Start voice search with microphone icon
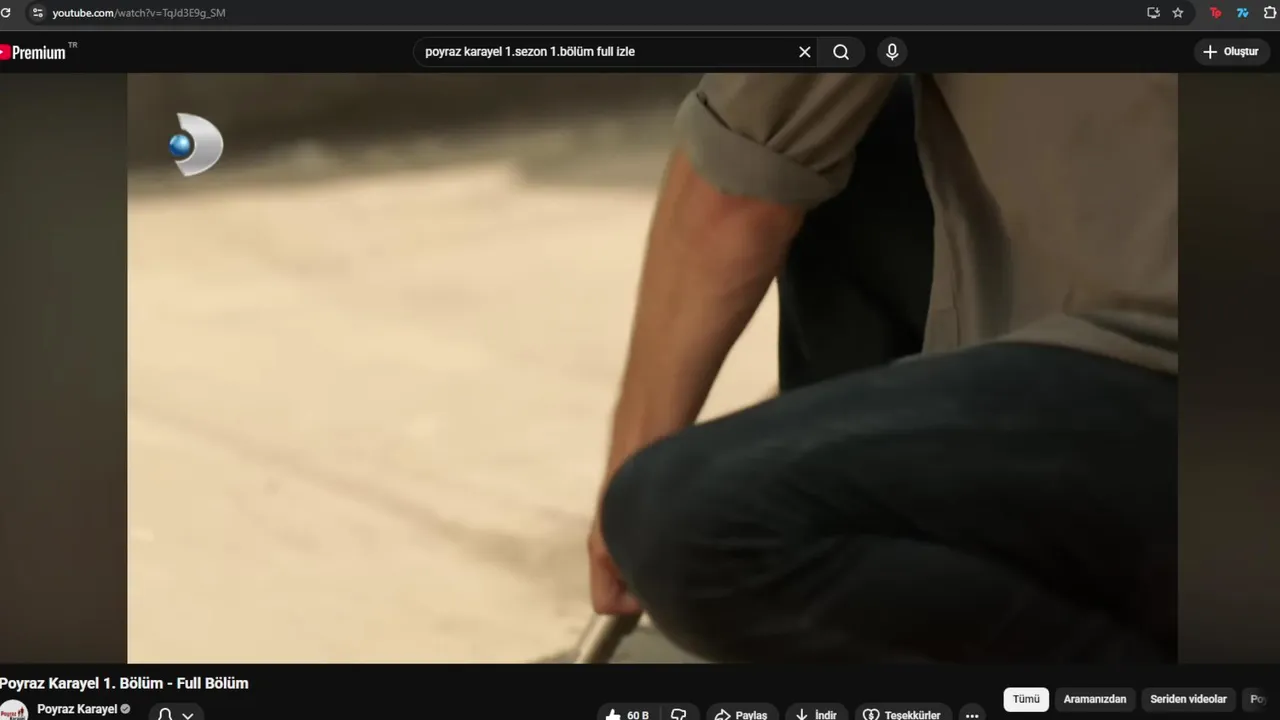Screen dimensions: 1280x720 (892, 52)
